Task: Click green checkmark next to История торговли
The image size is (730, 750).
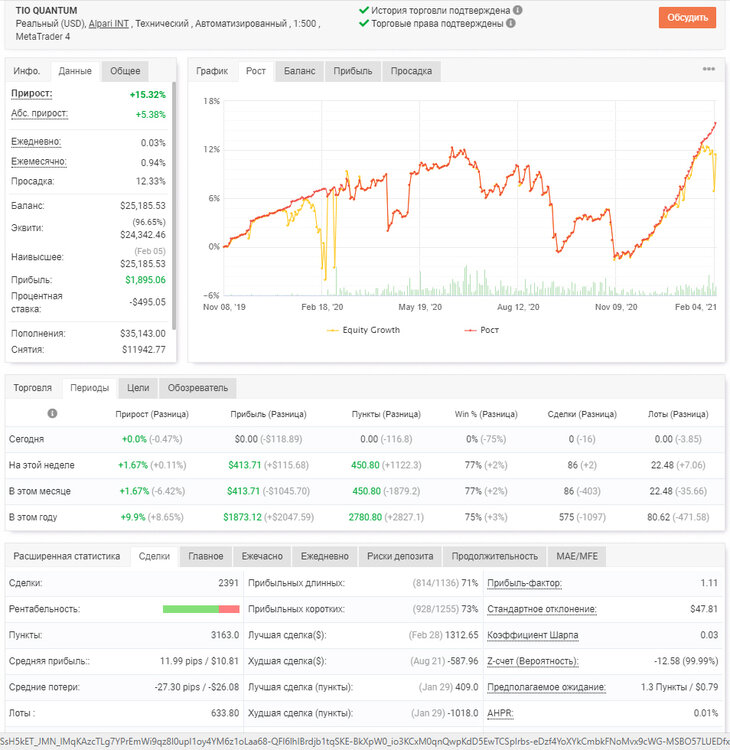Action: click(364, 10)
